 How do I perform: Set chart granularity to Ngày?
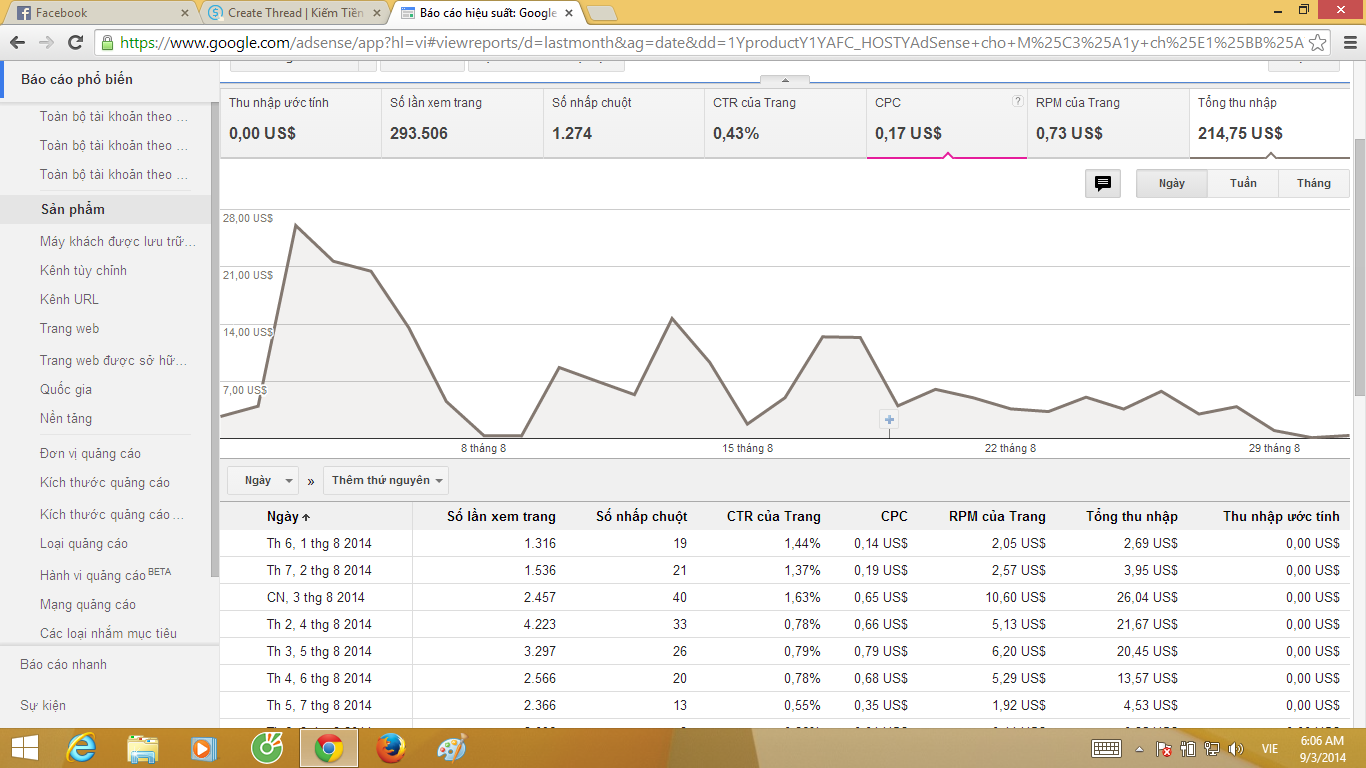click(1172, 184)
